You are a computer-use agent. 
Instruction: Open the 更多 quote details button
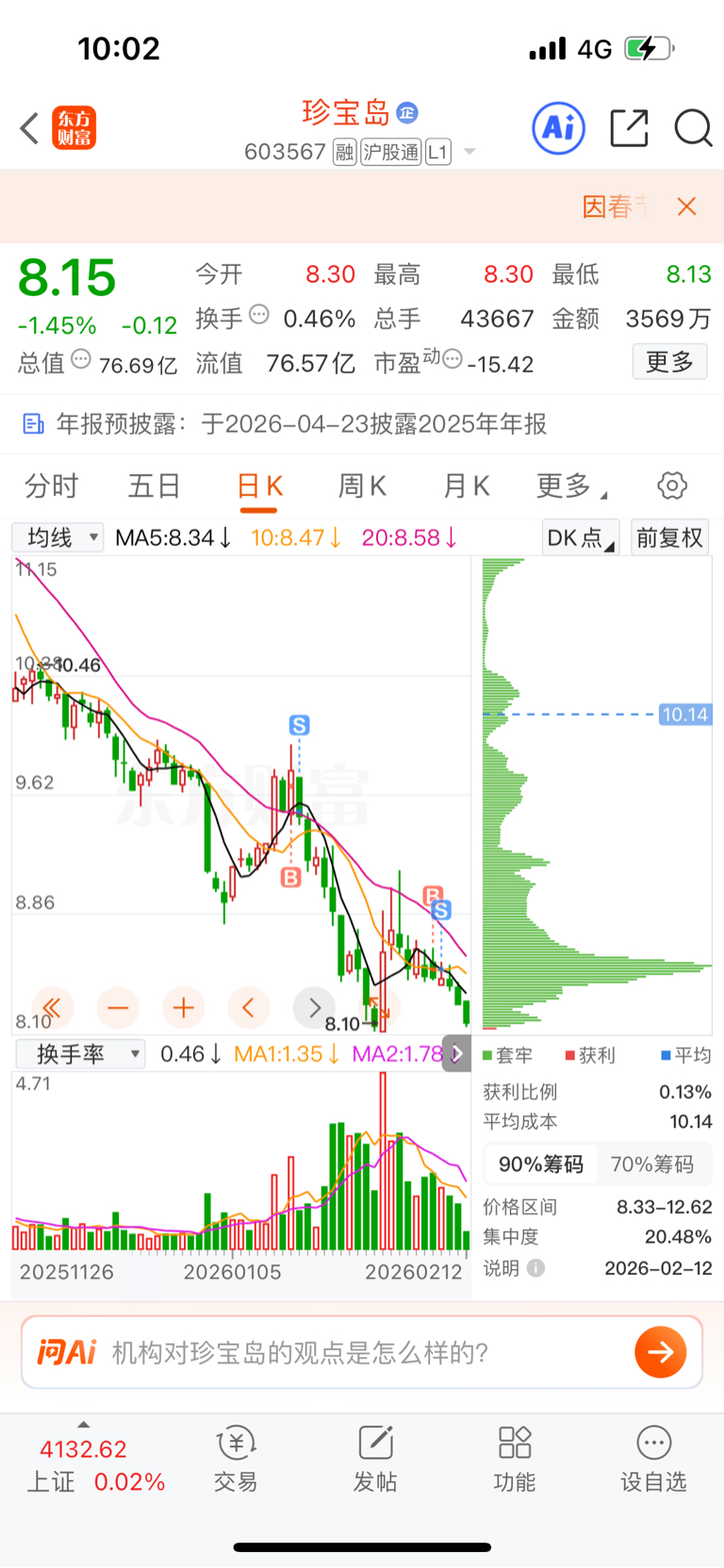pos(669,362)
